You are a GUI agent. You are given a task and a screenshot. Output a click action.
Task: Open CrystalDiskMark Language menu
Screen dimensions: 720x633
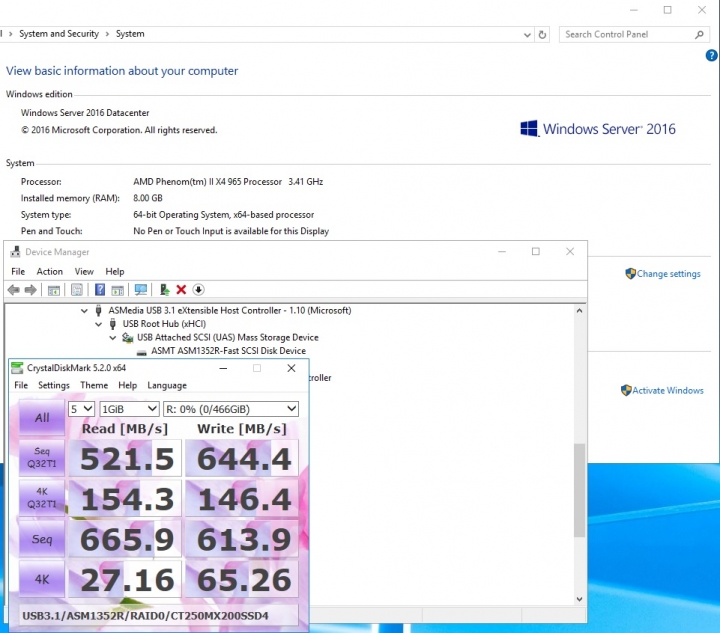[167, 385]
